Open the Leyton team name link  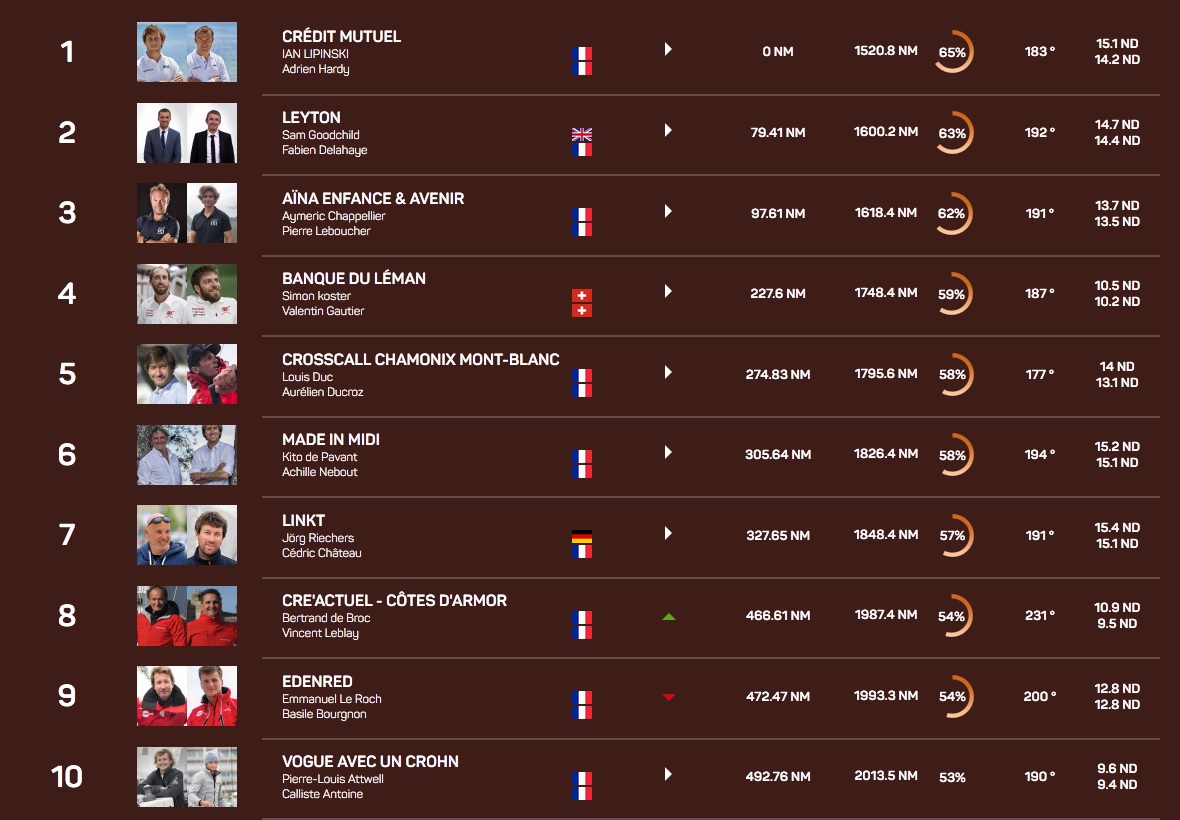tap(311, 117)
